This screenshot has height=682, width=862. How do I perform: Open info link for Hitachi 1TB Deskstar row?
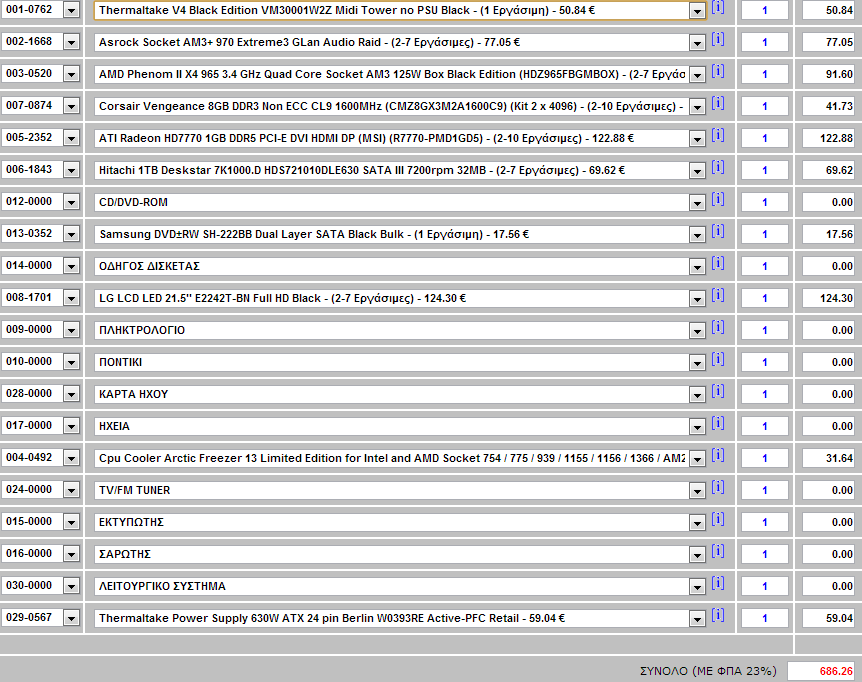coord(718,168)
